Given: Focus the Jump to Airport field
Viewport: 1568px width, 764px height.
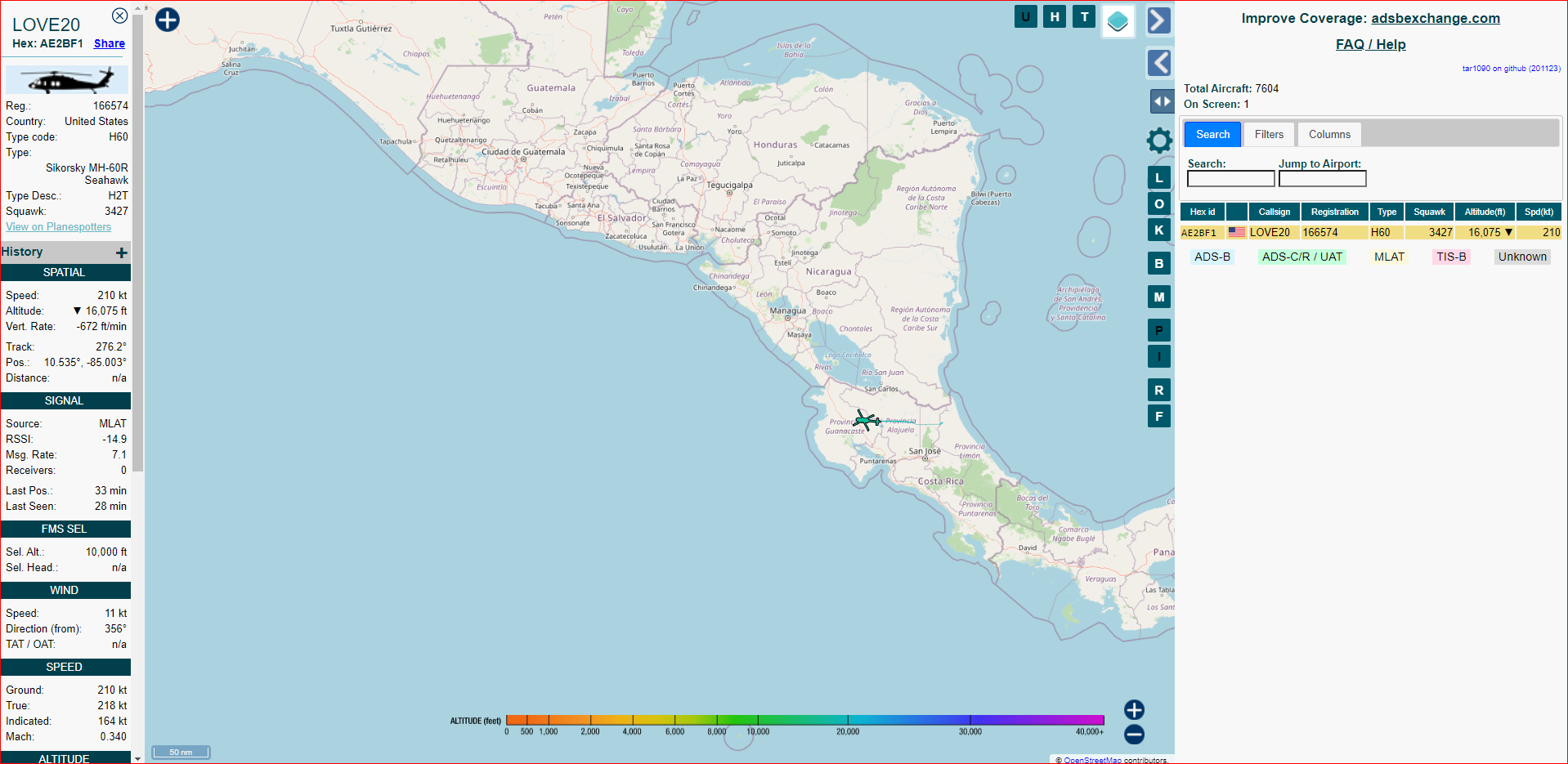Looking at the screenshot, I should tap(1322, 179).
